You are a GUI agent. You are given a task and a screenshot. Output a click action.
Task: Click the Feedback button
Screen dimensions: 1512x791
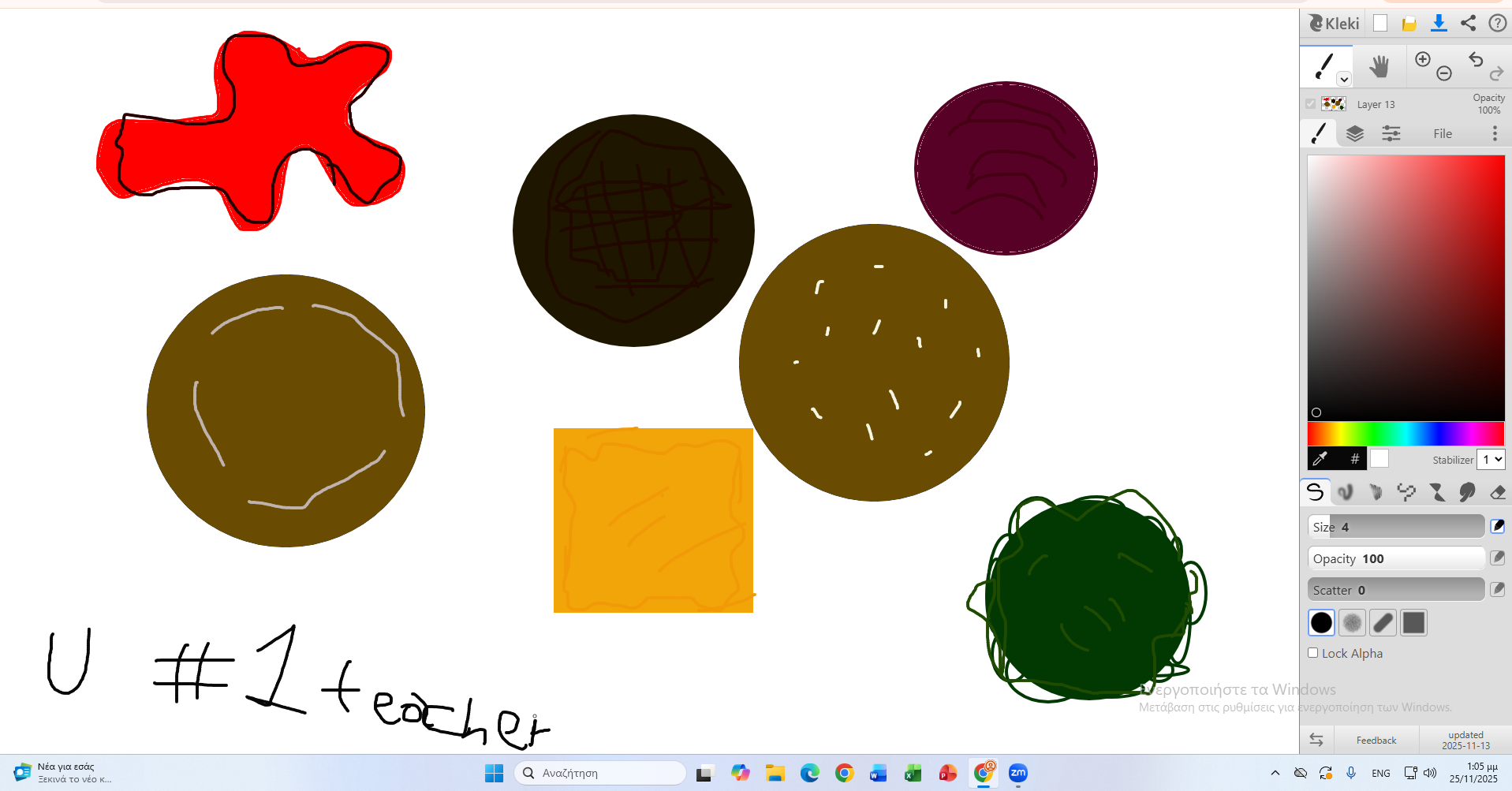click(1376, 741)
